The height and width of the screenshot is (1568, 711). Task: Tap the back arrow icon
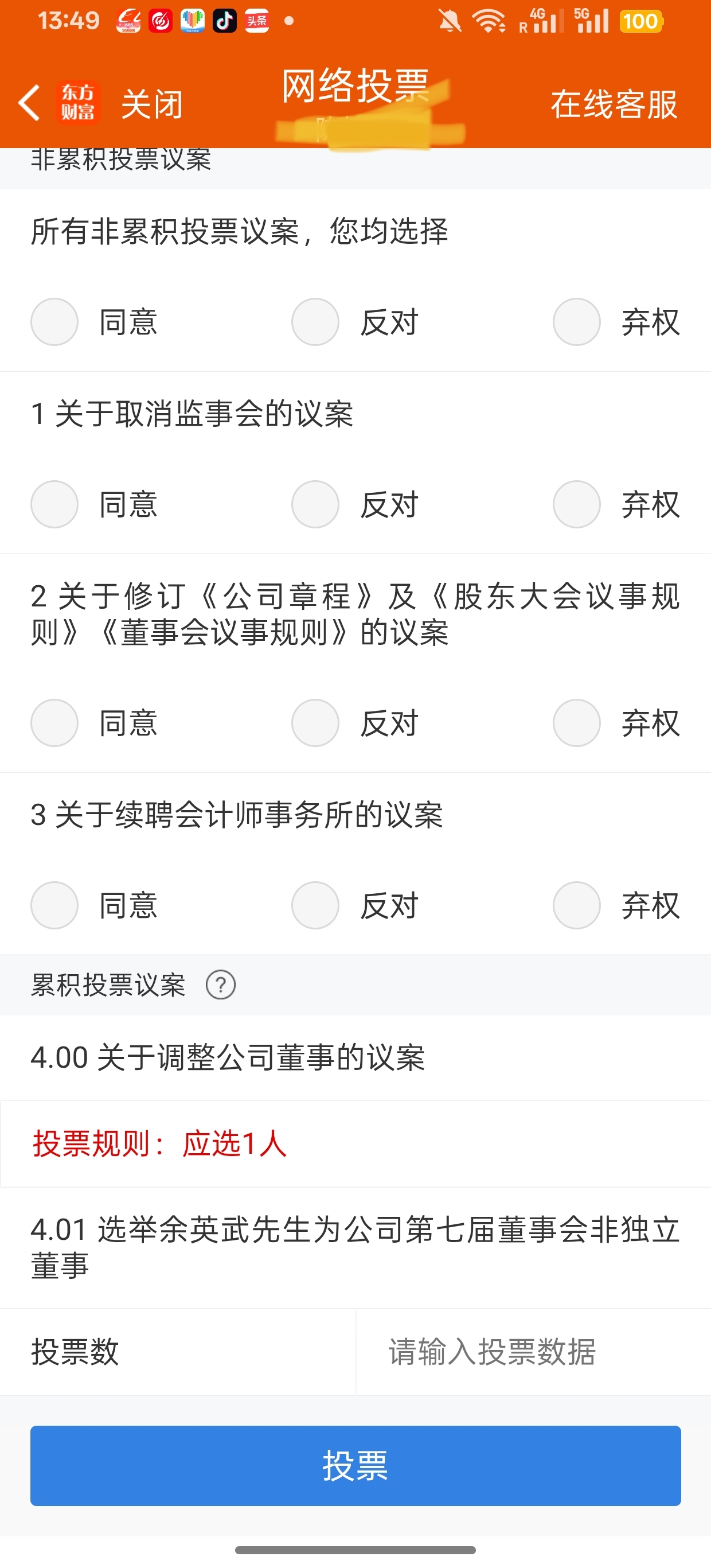click(29, 102)
